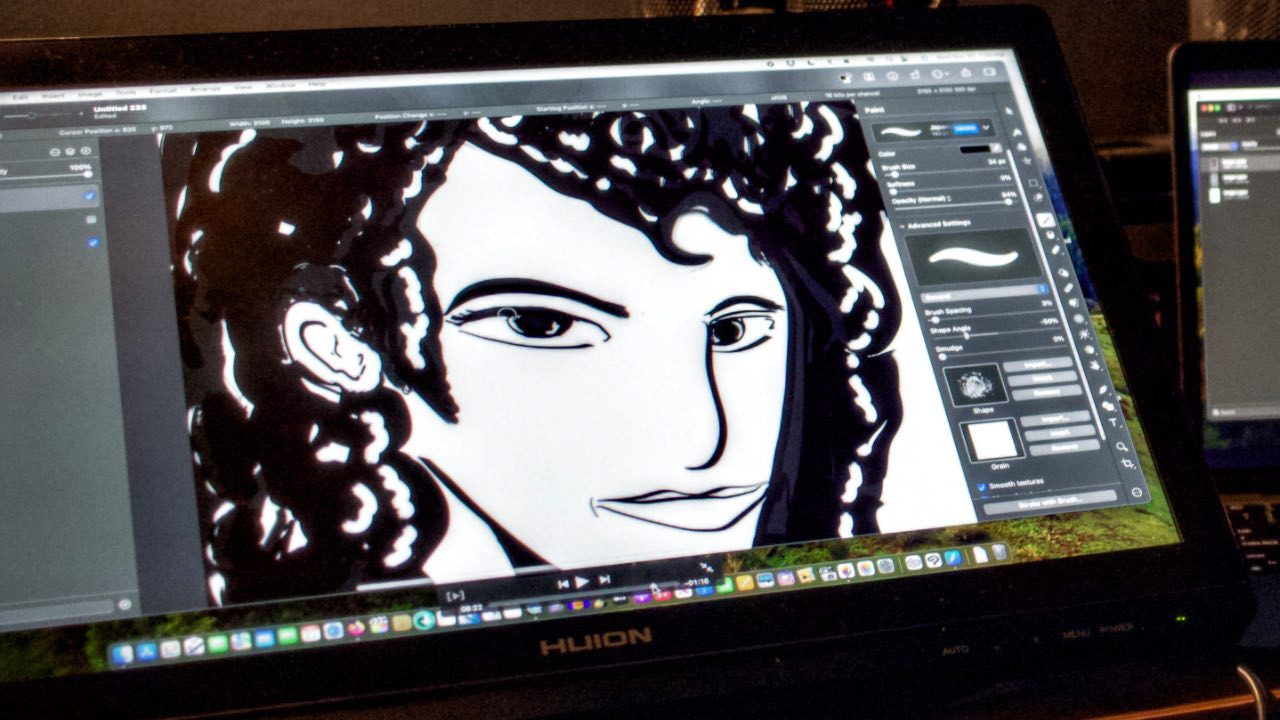Click the layers panel circular menu icon
Image resolution: width=1280 pixels, height=720 pixels.
point(53,151)
